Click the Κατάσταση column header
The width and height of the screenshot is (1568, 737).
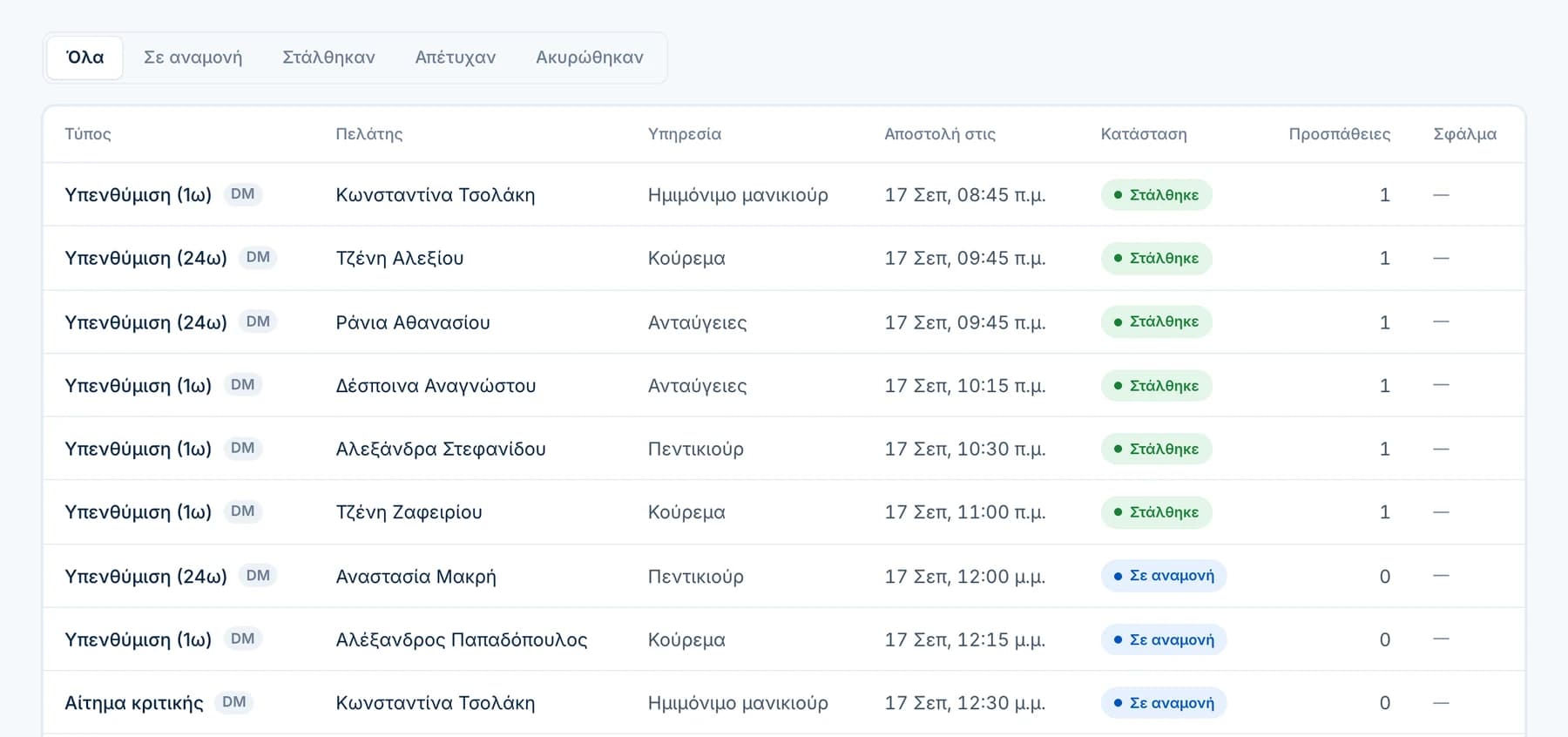coord(1144,134)
